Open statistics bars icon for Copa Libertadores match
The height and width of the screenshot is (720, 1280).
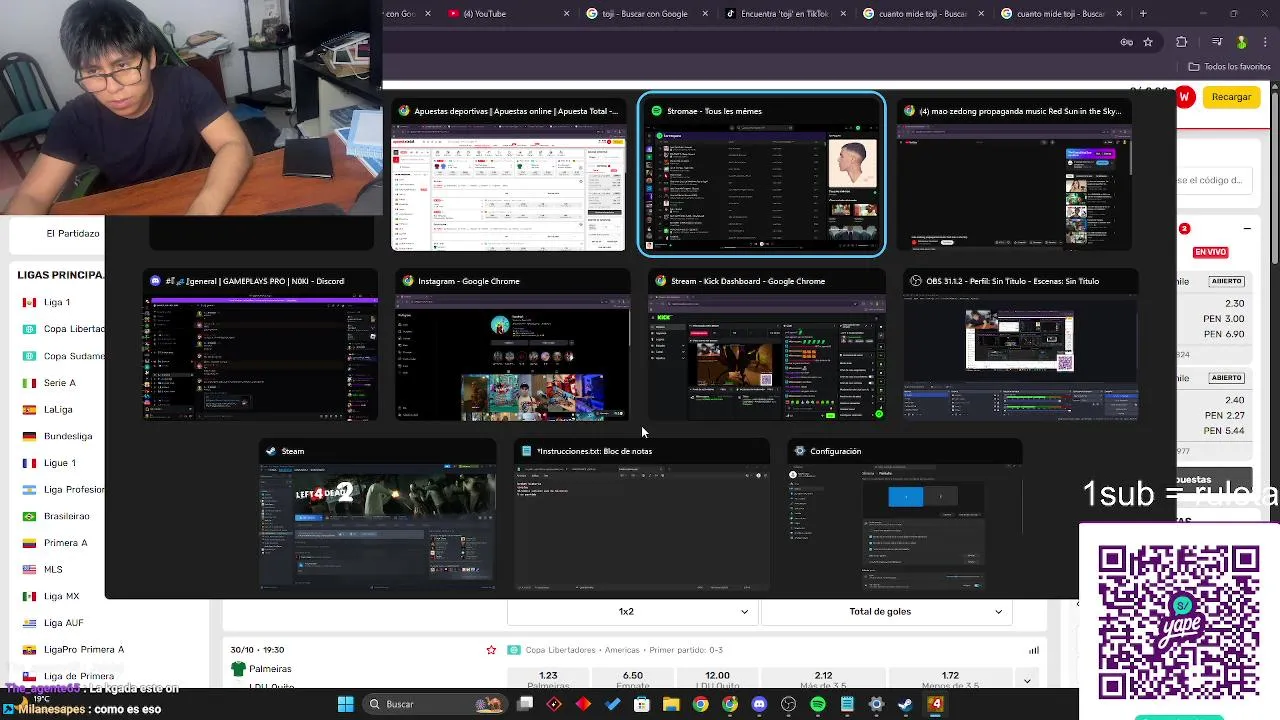point(1034,650)
